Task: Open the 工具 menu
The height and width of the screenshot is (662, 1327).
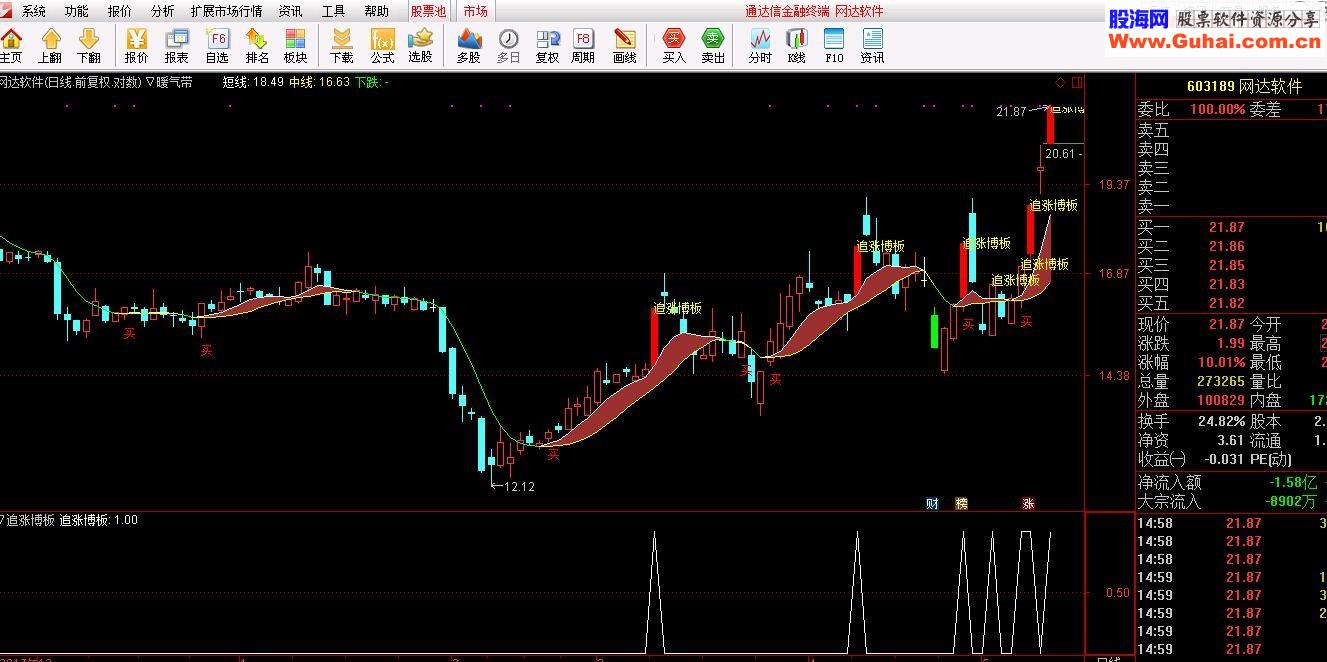Action: pos(333,11)
